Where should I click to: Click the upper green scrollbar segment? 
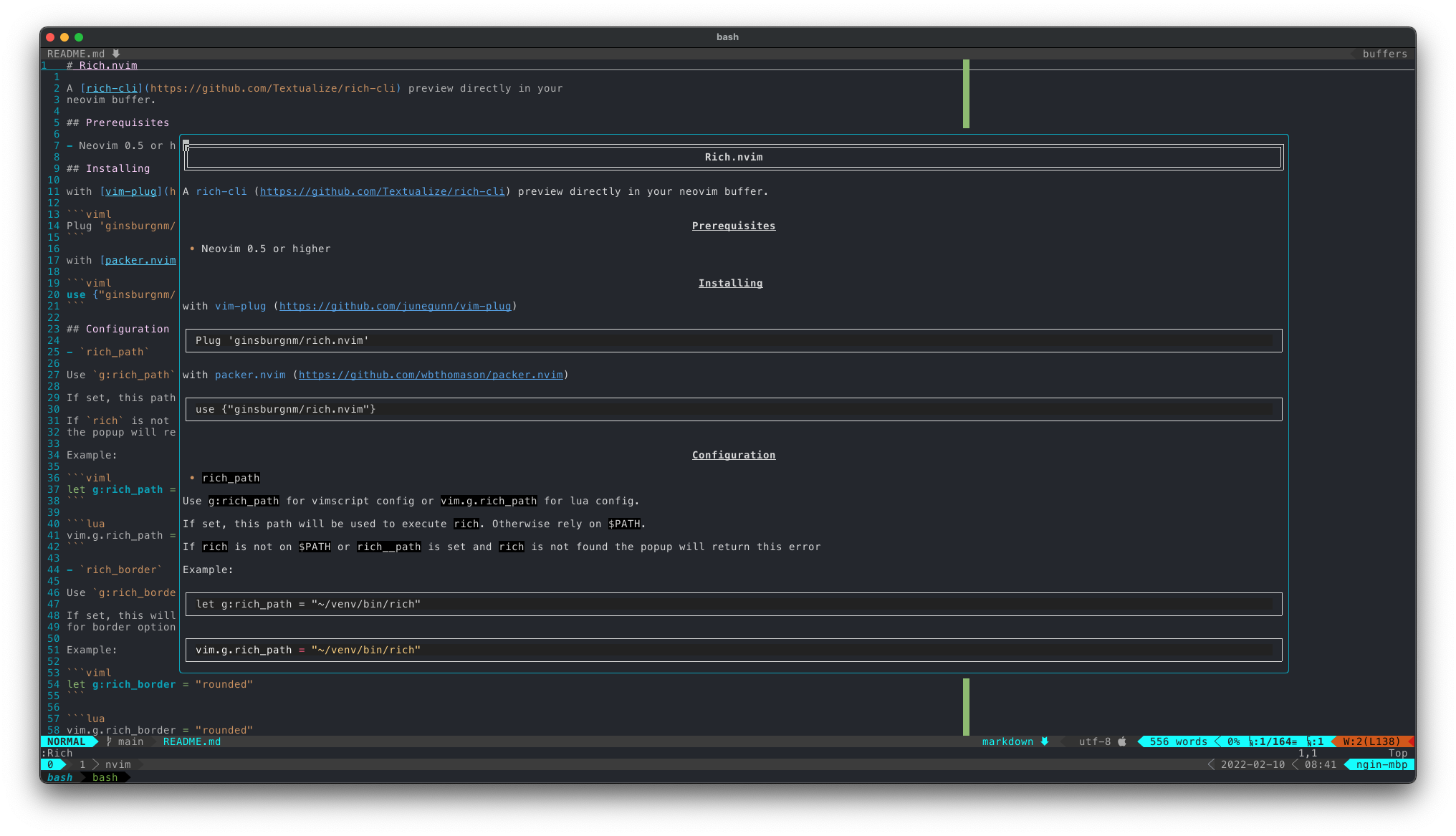tap(966, 94)
